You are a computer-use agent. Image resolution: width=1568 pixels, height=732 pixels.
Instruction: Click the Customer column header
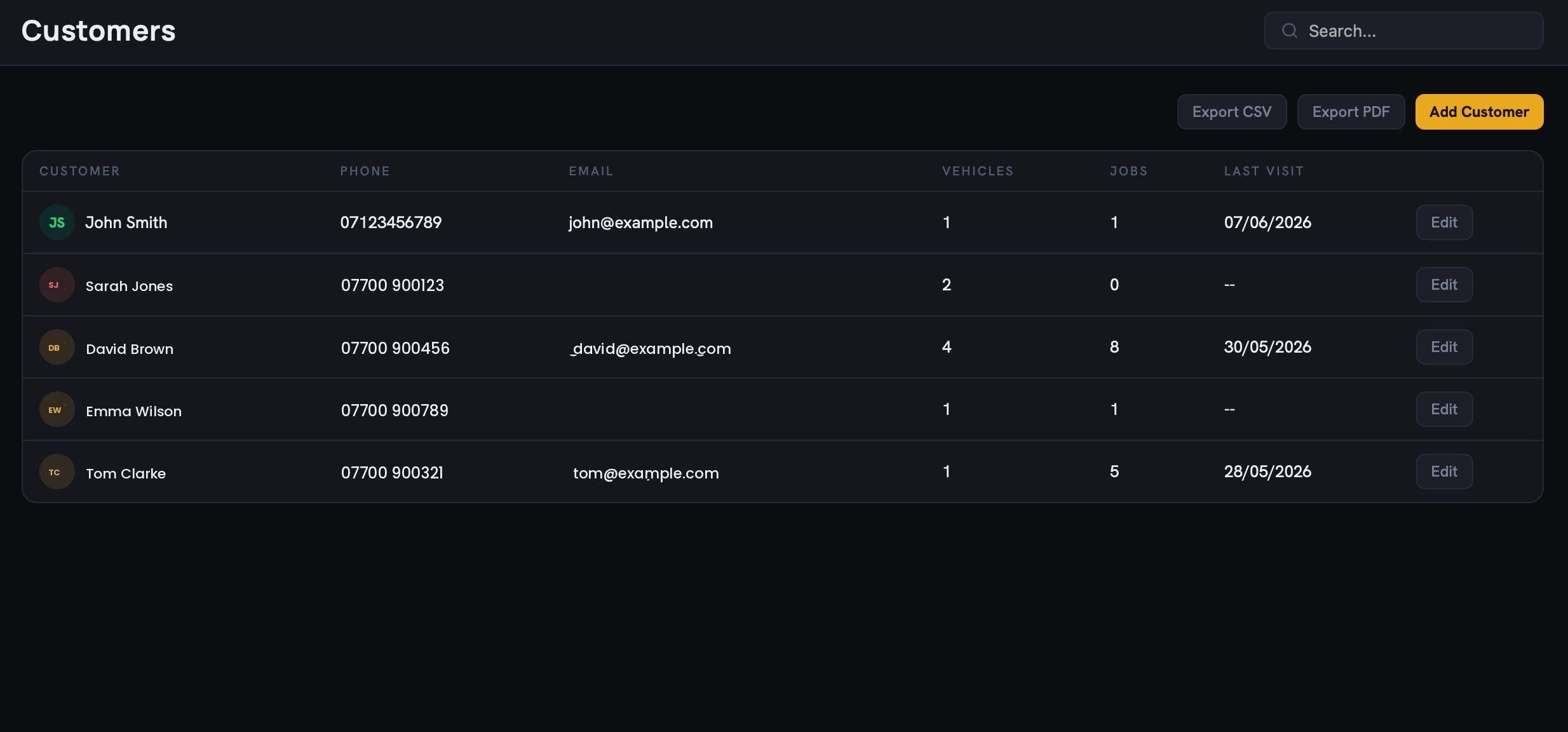(x=79, y=171)
